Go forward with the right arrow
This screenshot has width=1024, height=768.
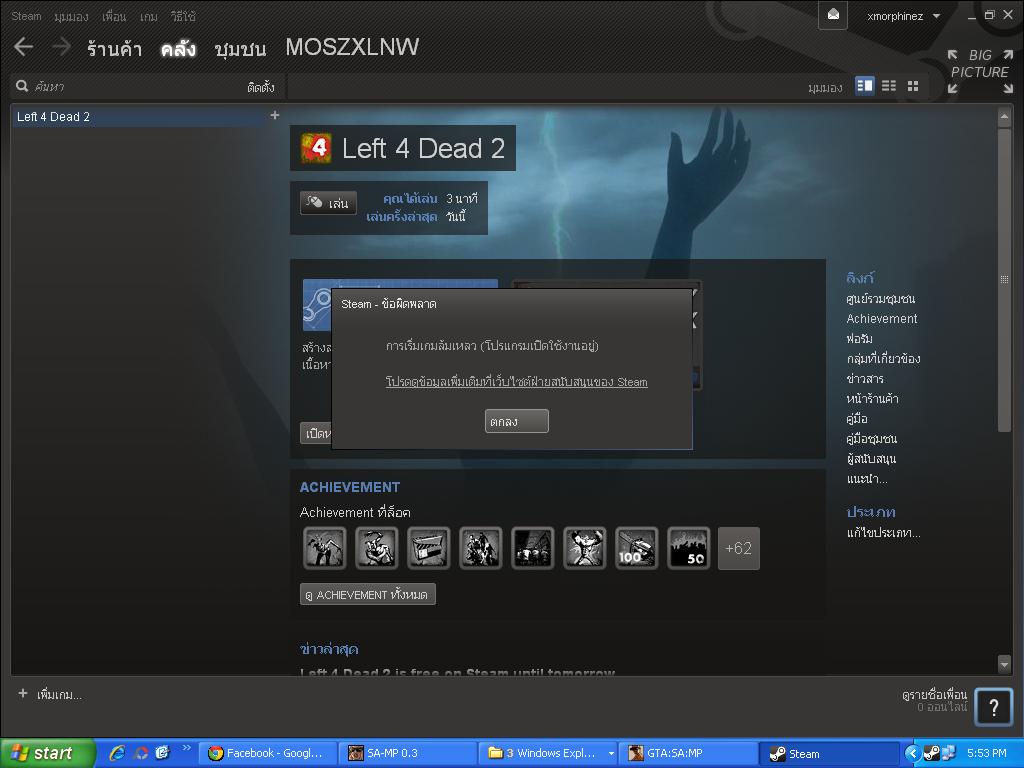pyautogui.click(x=61, y=47)
